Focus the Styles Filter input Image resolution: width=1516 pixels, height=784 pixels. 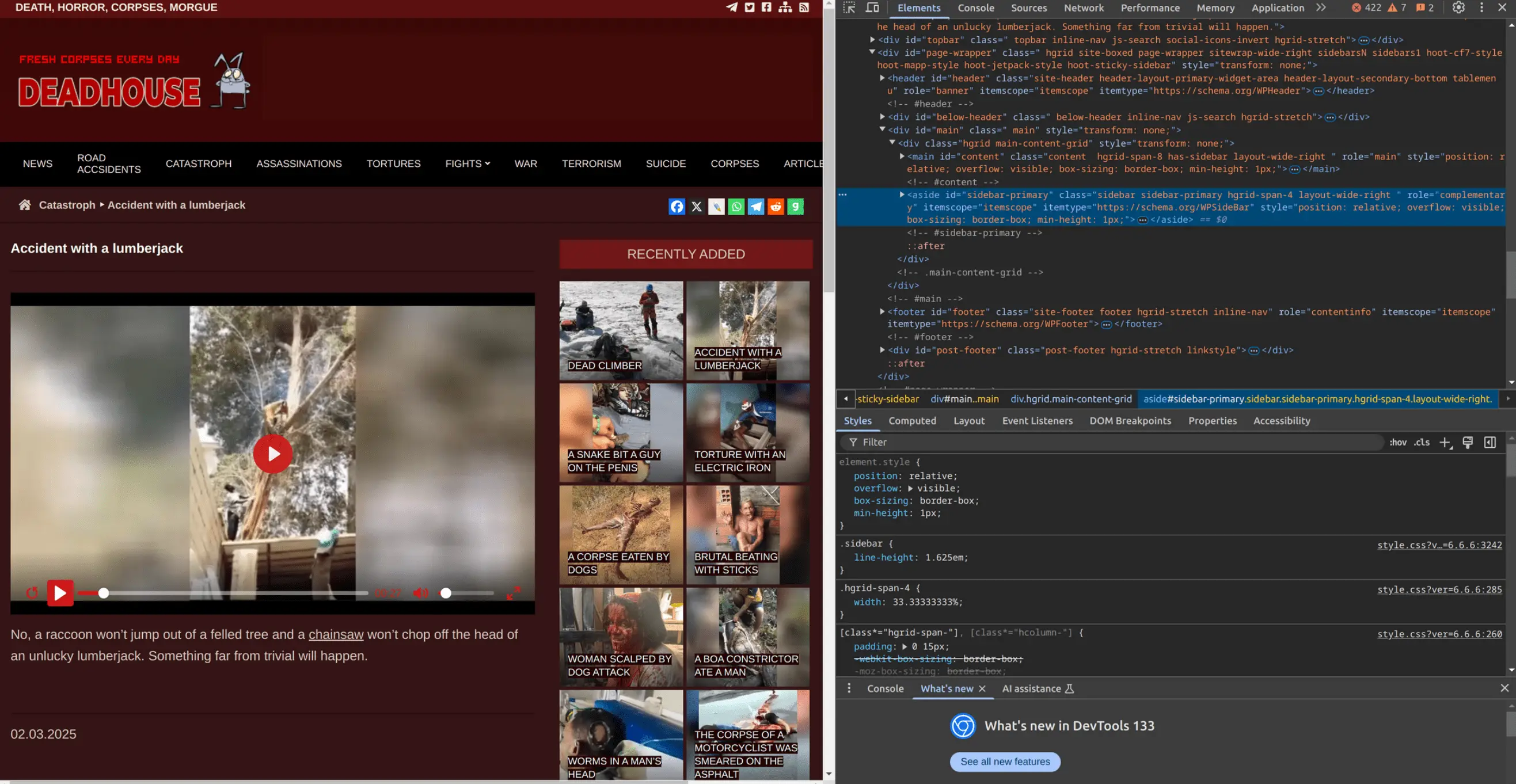(1112, 442)
